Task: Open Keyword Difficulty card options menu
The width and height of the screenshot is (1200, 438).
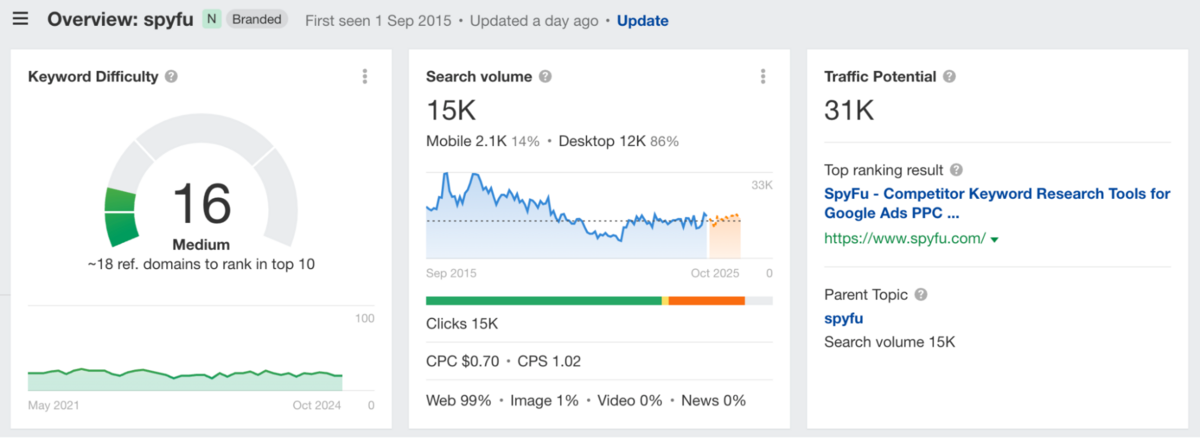Action: pos(365,77)
